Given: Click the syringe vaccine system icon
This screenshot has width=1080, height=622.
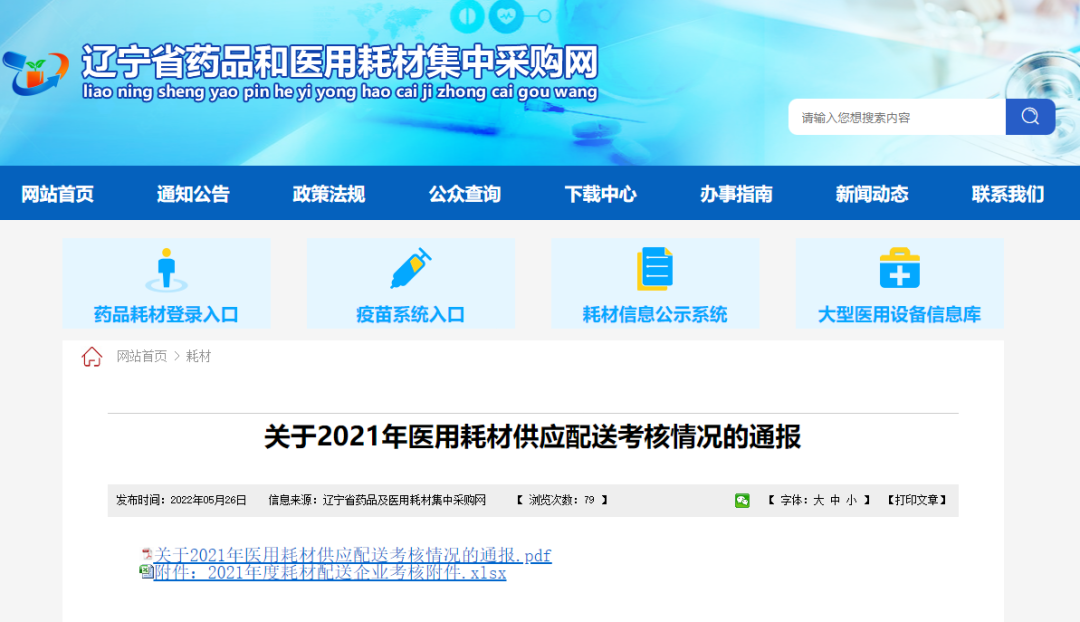Looking at the screenshot, I should 411,268.
